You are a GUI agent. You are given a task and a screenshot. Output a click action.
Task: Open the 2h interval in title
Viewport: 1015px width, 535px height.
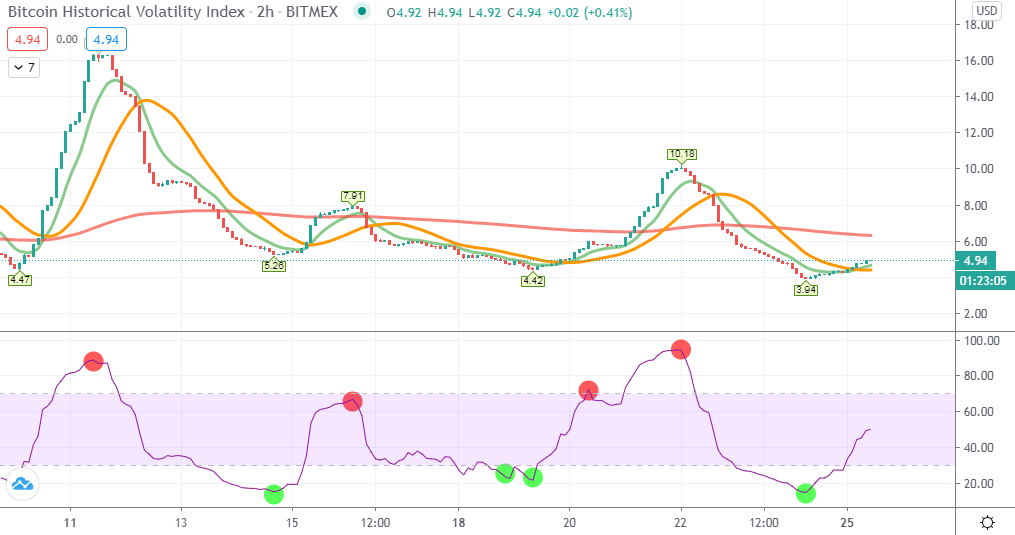[265, 12]
